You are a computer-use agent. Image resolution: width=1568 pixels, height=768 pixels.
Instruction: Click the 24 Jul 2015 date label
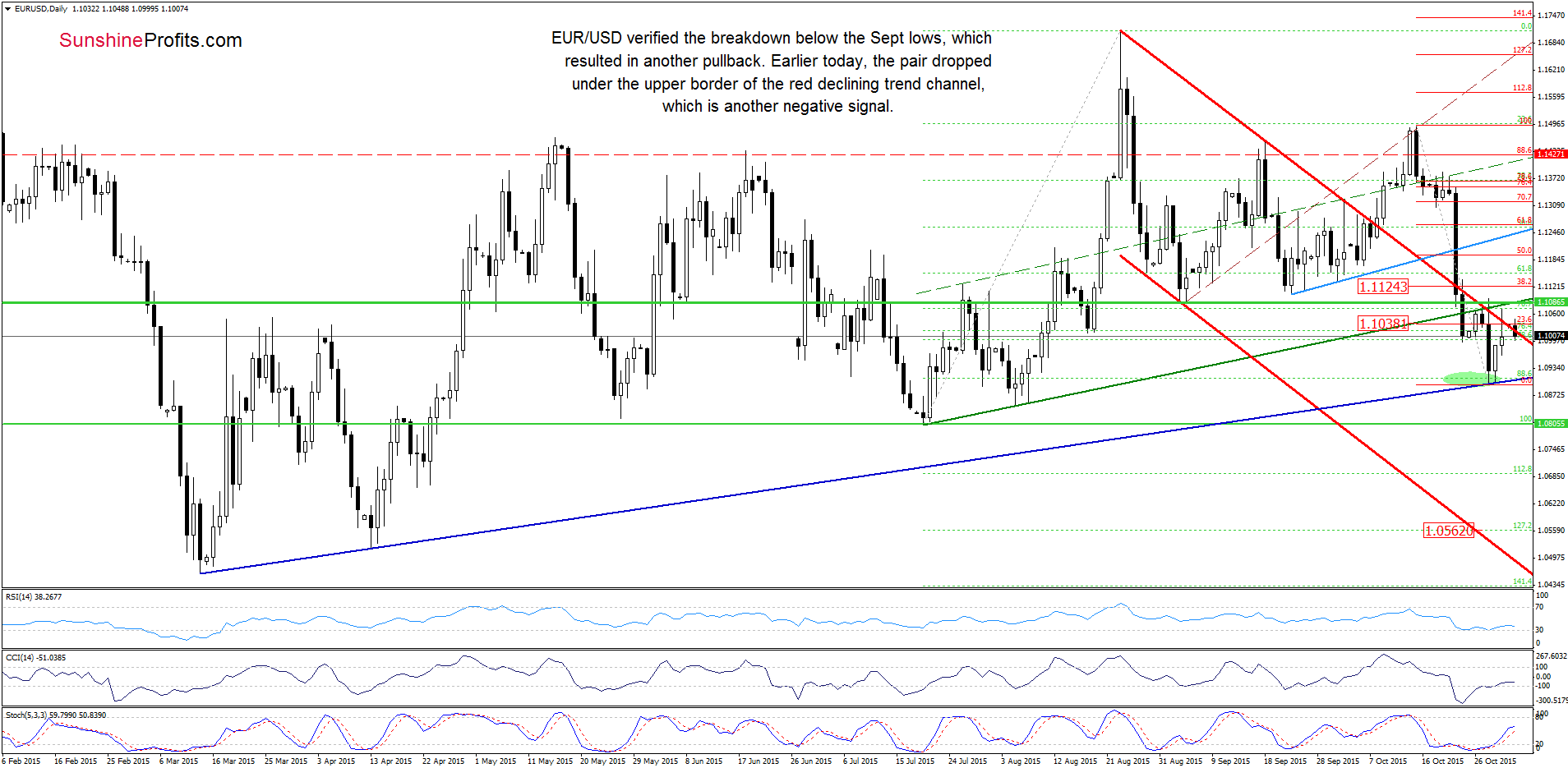[967, 761]
